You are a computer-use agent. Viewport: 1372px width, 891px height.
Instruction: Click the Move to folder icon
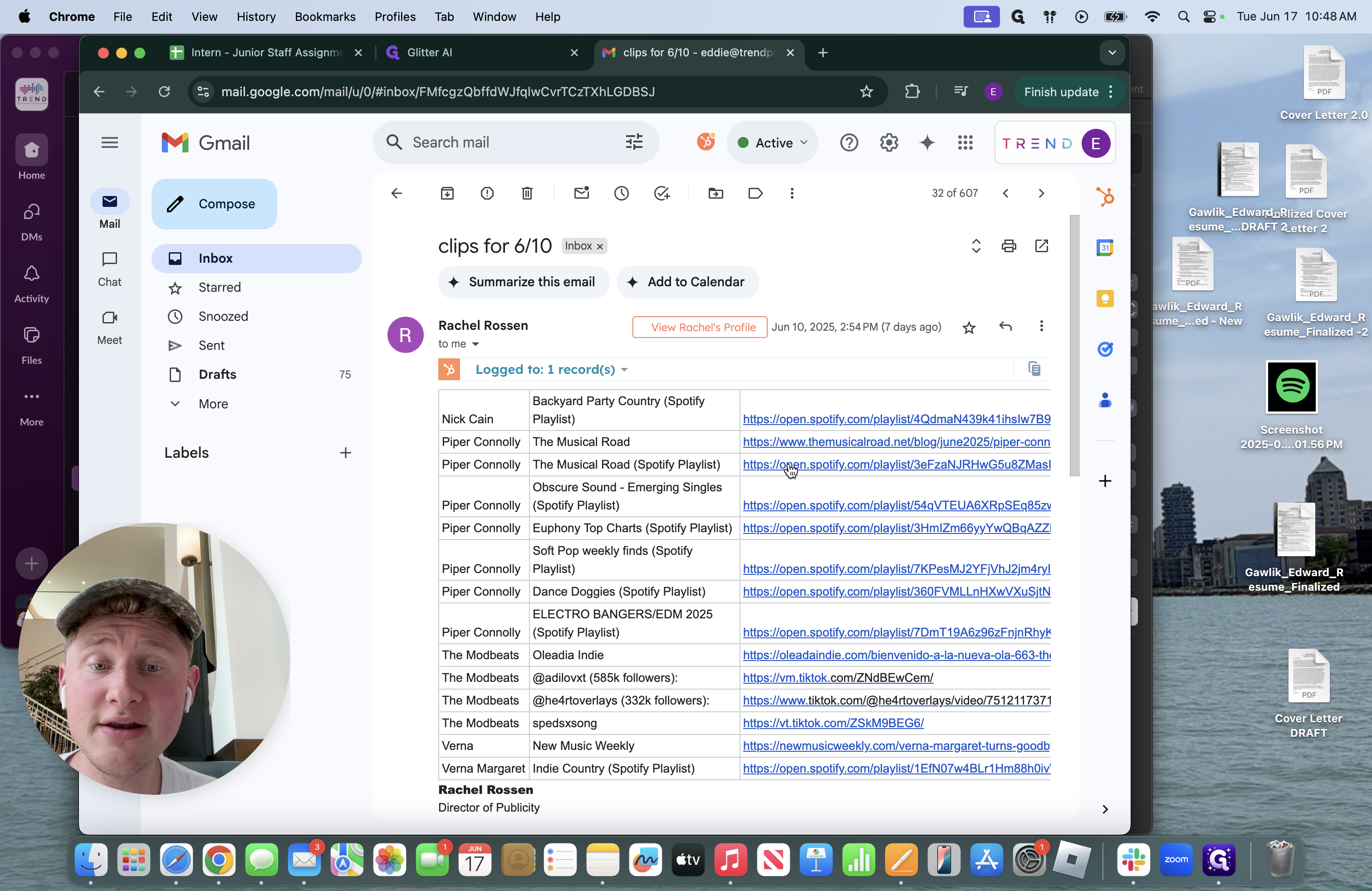(715, 193)
